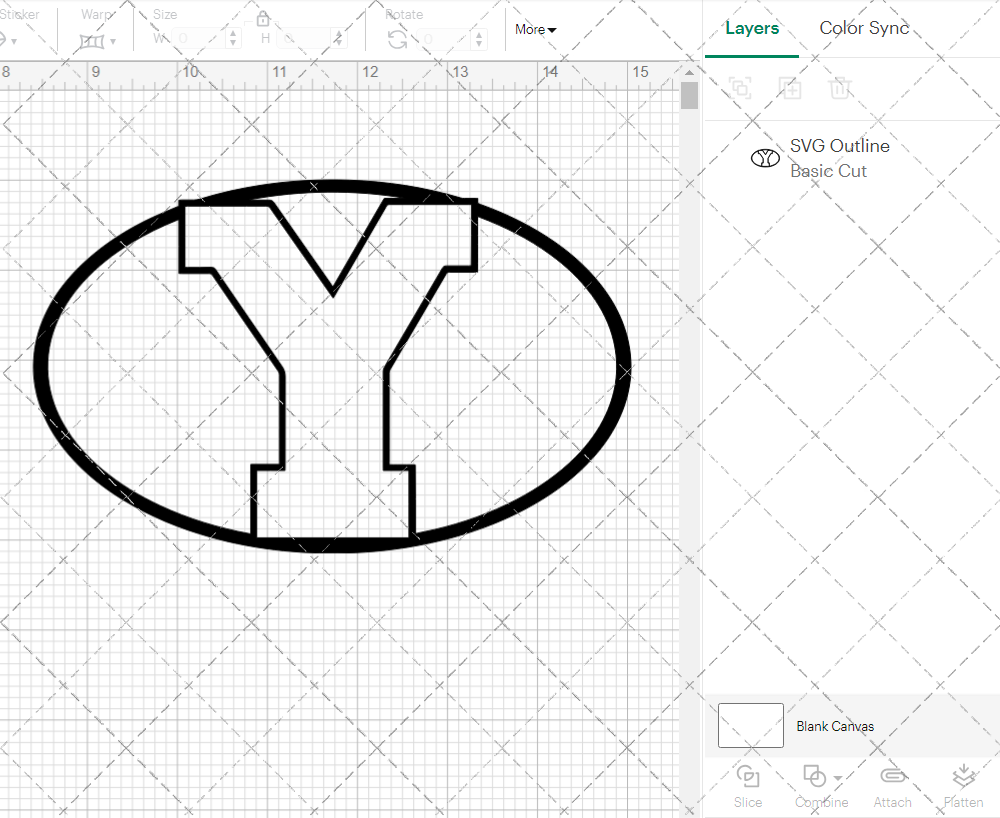Select the Attach tool
Viewport: 1000px width, 818px height.
click(x=893, y=785)
